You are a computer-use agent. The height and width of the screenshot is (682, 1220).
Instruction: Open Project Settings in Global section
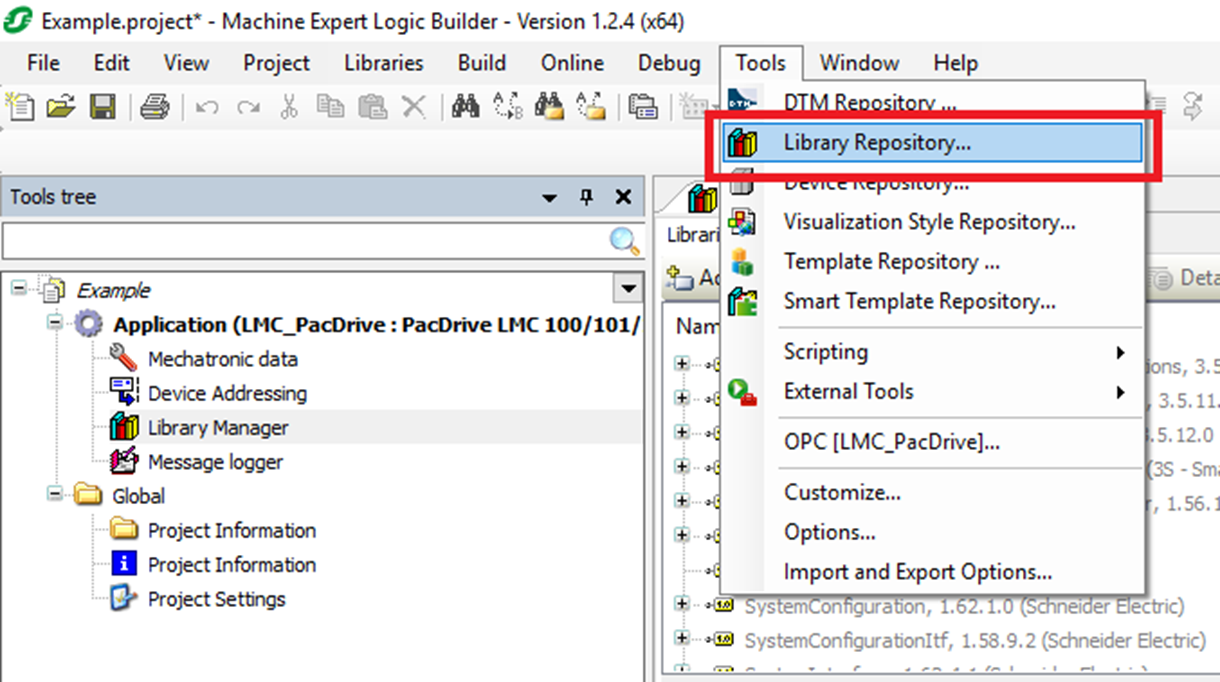pos(216,600)
